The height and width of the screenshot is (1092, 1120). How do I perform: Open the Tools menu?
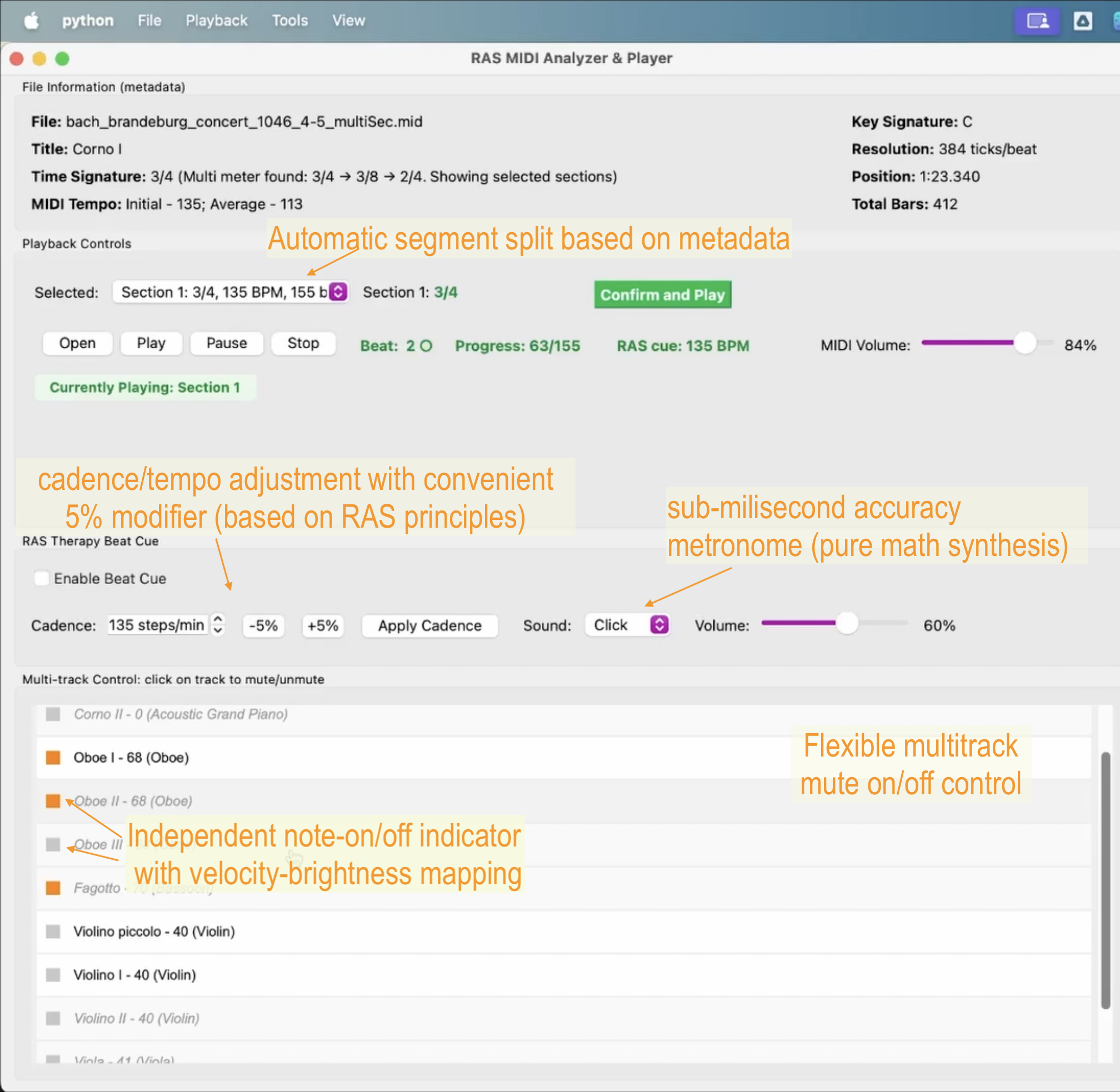click(290, 21)
